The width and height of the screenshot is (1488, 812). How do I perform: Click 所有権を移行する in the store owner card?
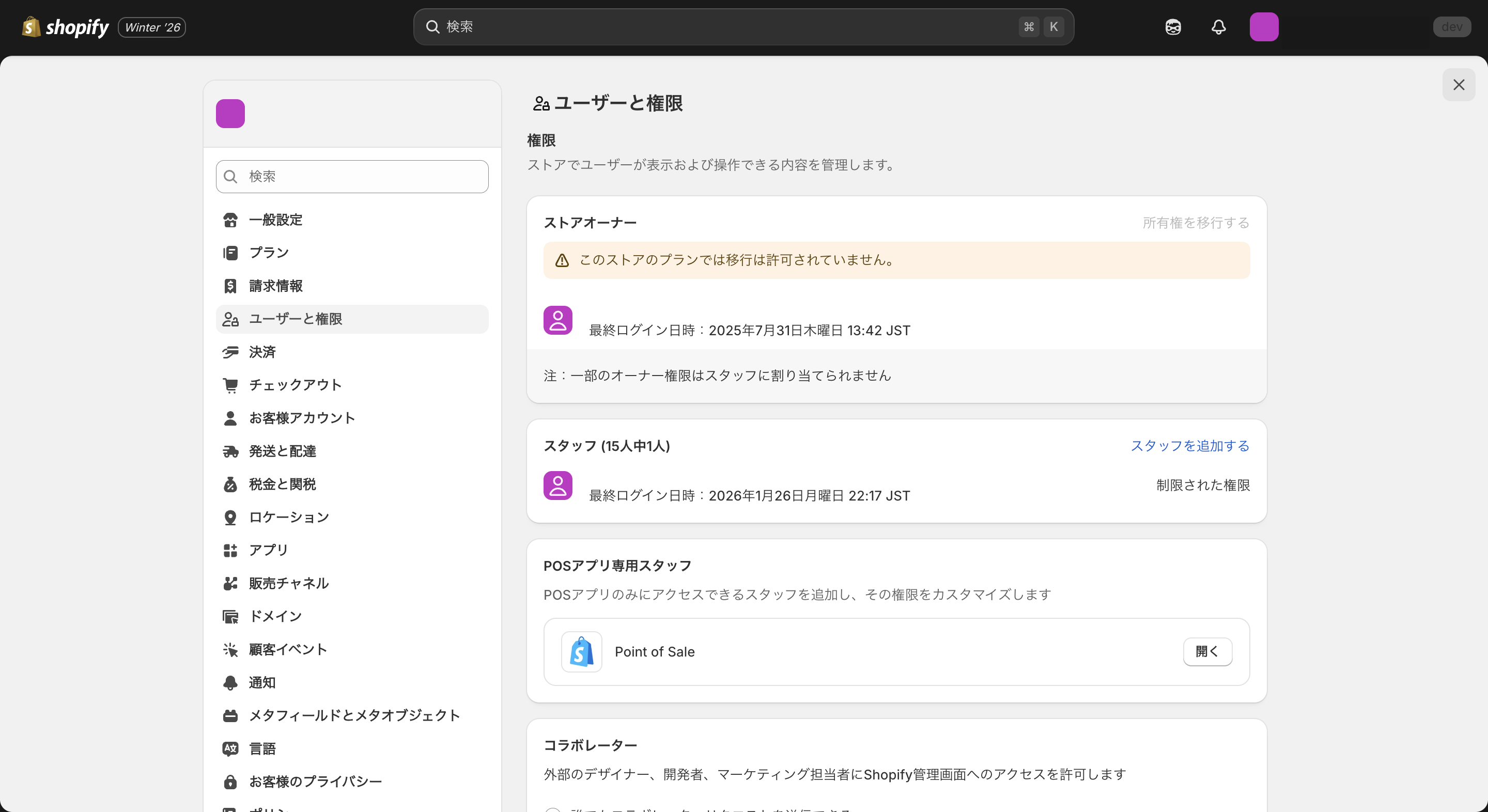1195,223
